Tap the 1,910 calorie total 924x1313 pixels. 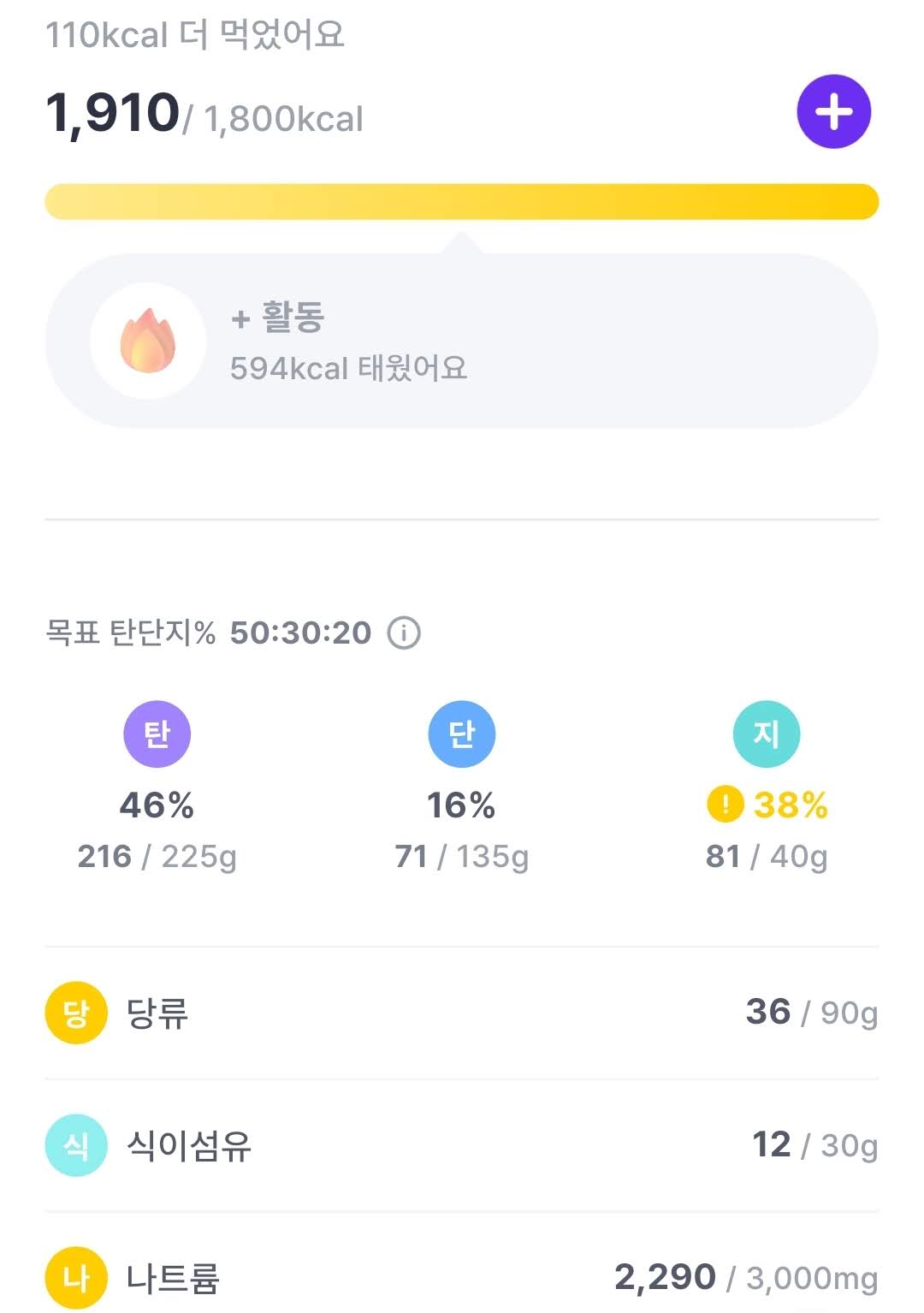(x=112, y=113)
